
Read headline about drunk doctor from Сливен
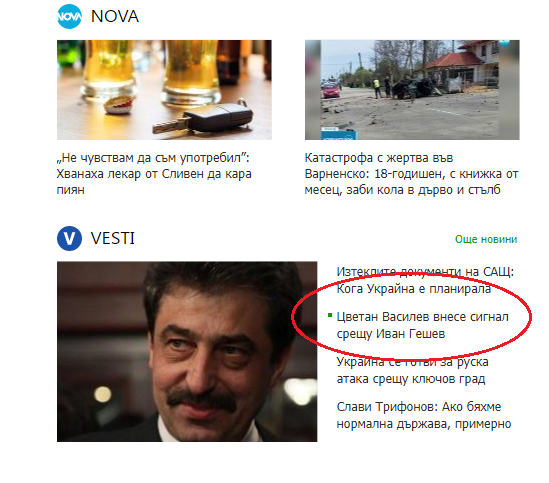click(154, 174)
